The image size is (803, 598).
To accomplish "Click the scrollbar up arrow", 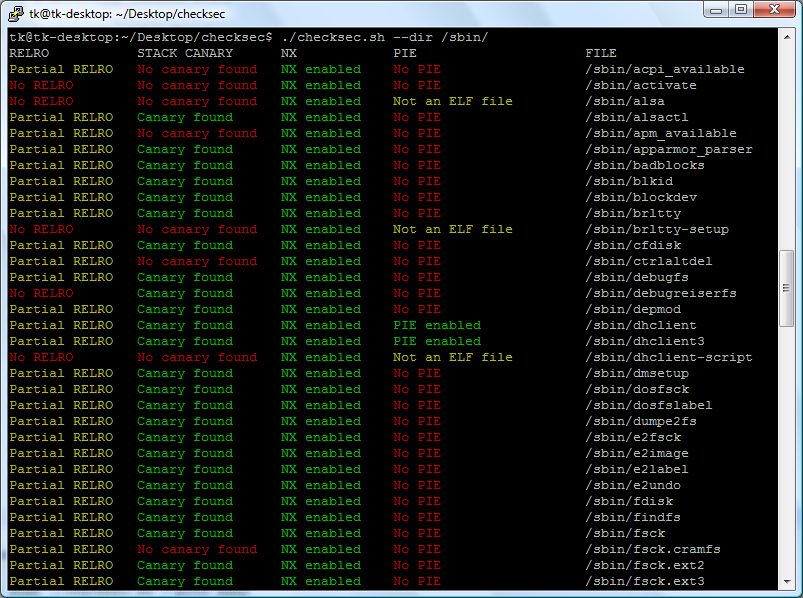I will point(786,37).
